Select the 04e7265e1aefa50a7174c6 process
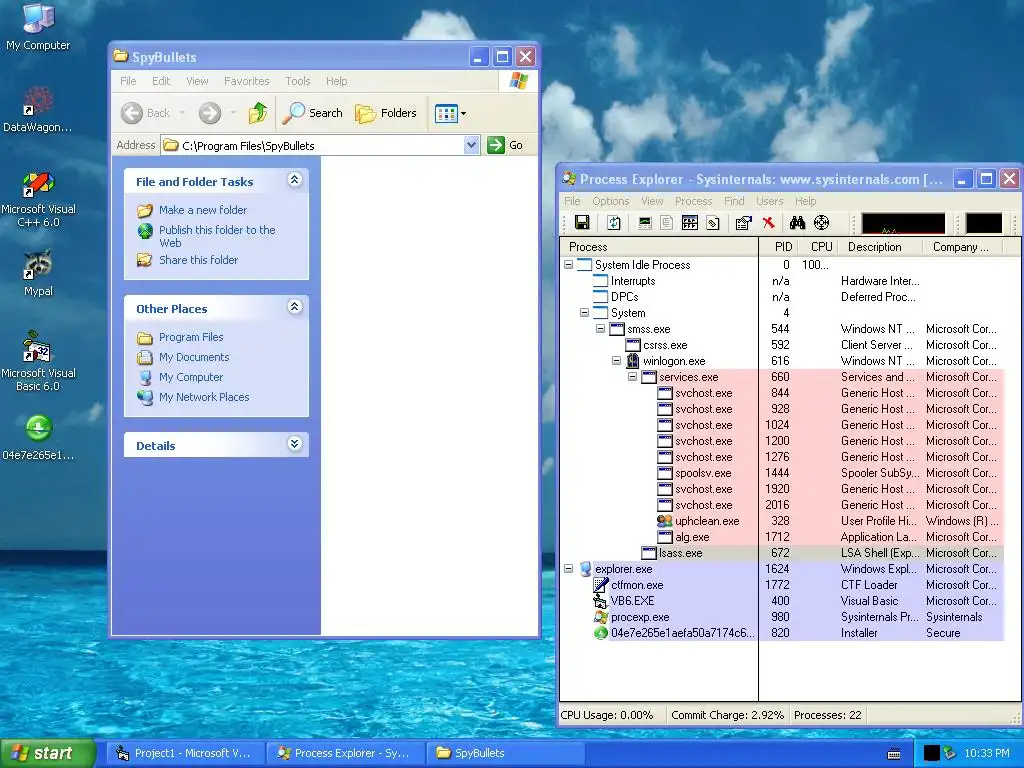 (x=781, y=633)
